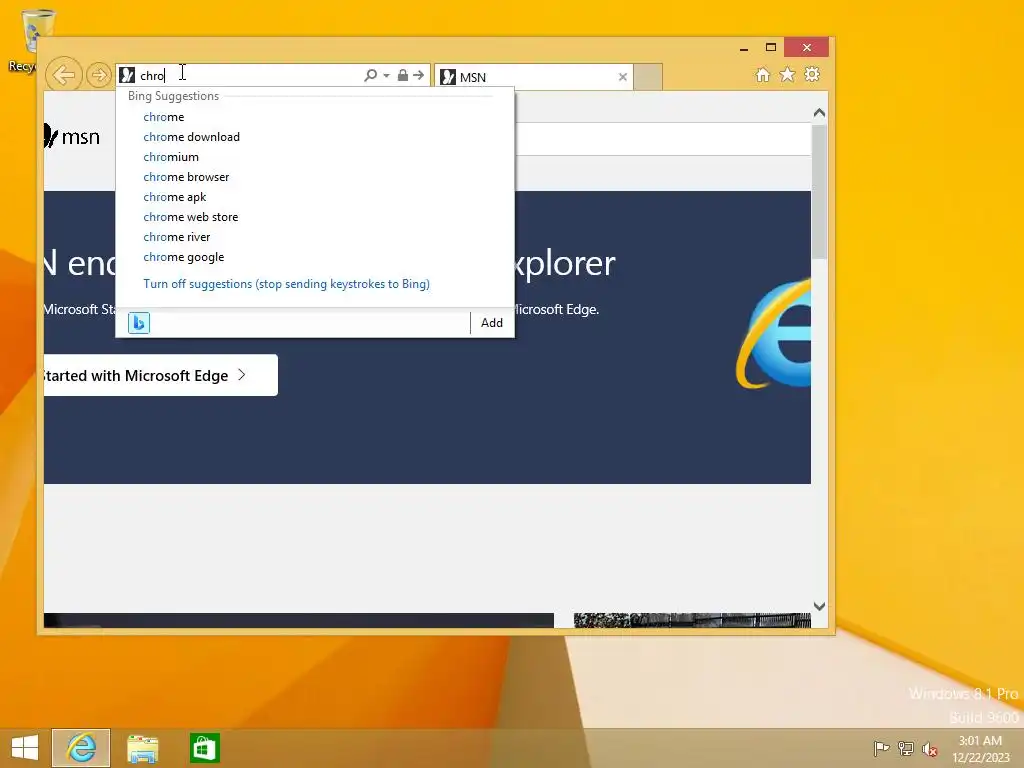Screen dimensions: 1024x768
Task: Open the Home page icon
Action: [763, 74]
